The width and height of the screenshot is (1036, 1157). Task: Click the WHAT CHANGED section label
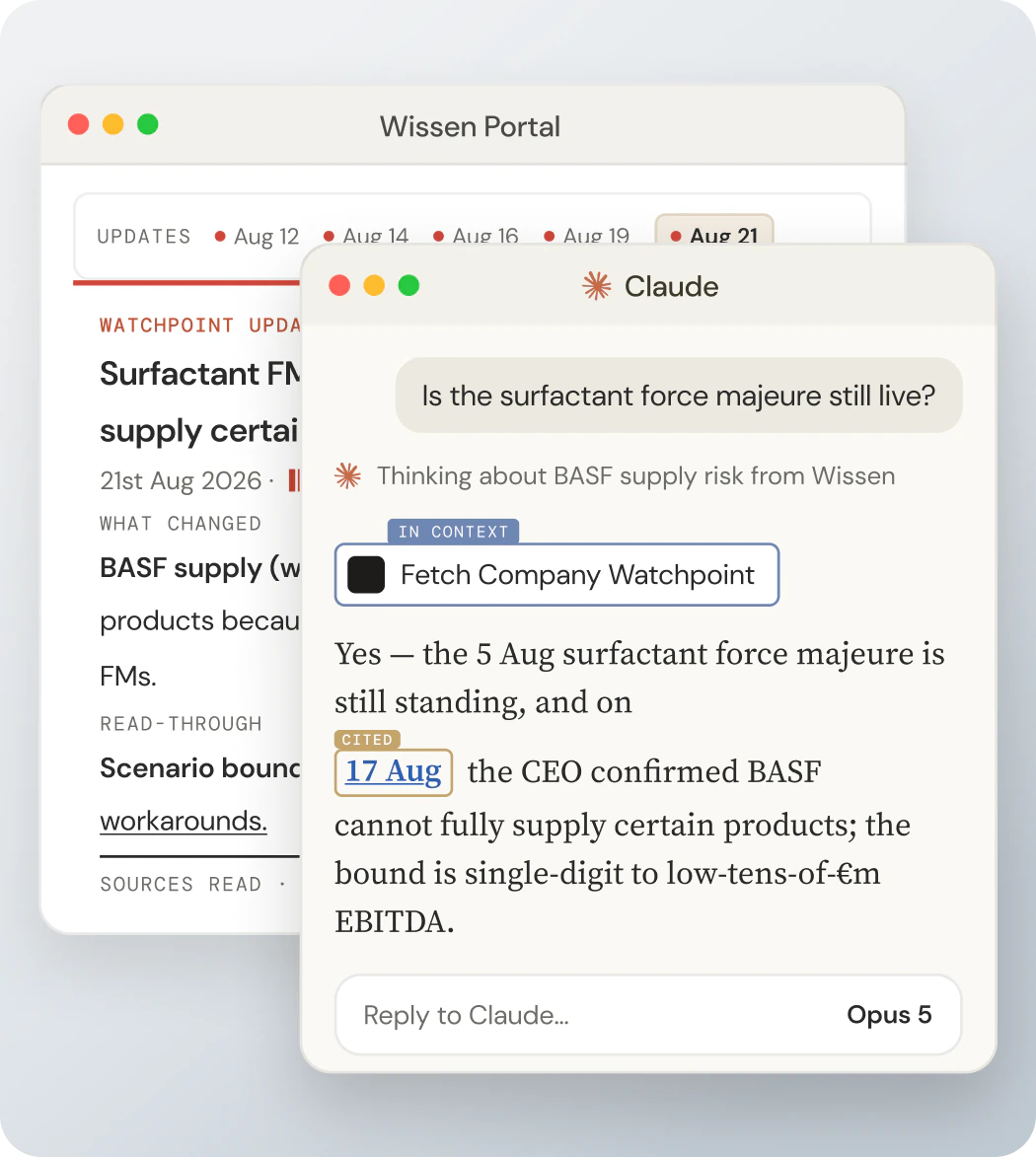(x=181, y=523)
